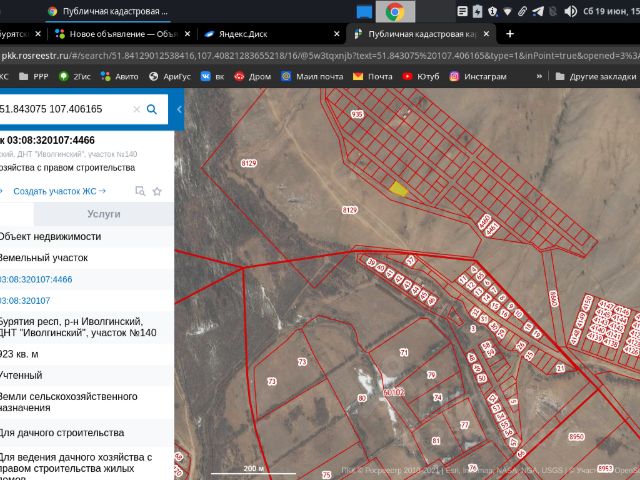Screen dimensions: 640x480
Task: Open a new browser tab with plus
Action: [x=509, y=33]
